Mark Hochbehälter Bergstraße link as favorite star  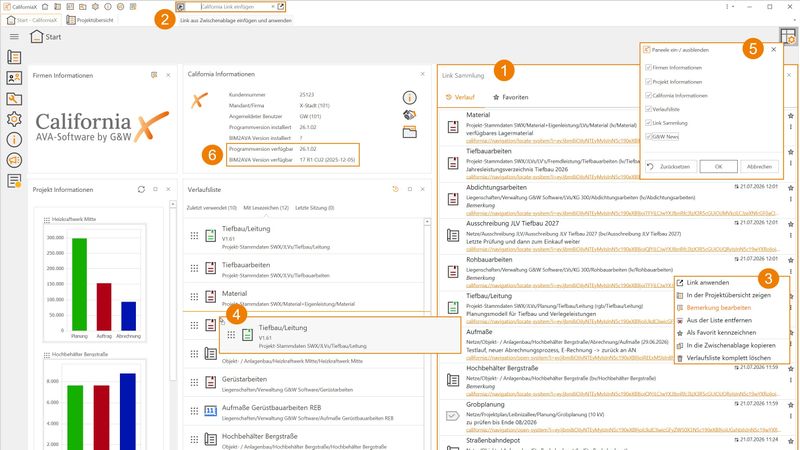tap(790, 368)
